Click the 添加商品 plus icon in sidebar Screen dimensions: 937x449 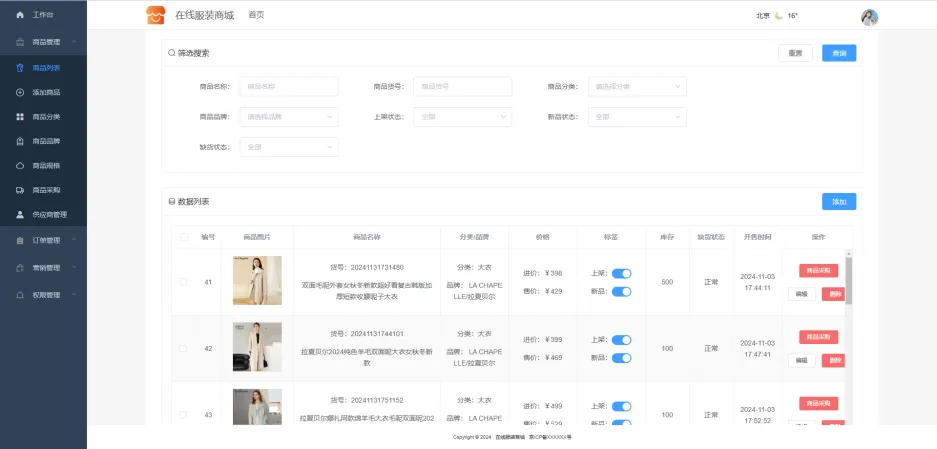(21, 92)
